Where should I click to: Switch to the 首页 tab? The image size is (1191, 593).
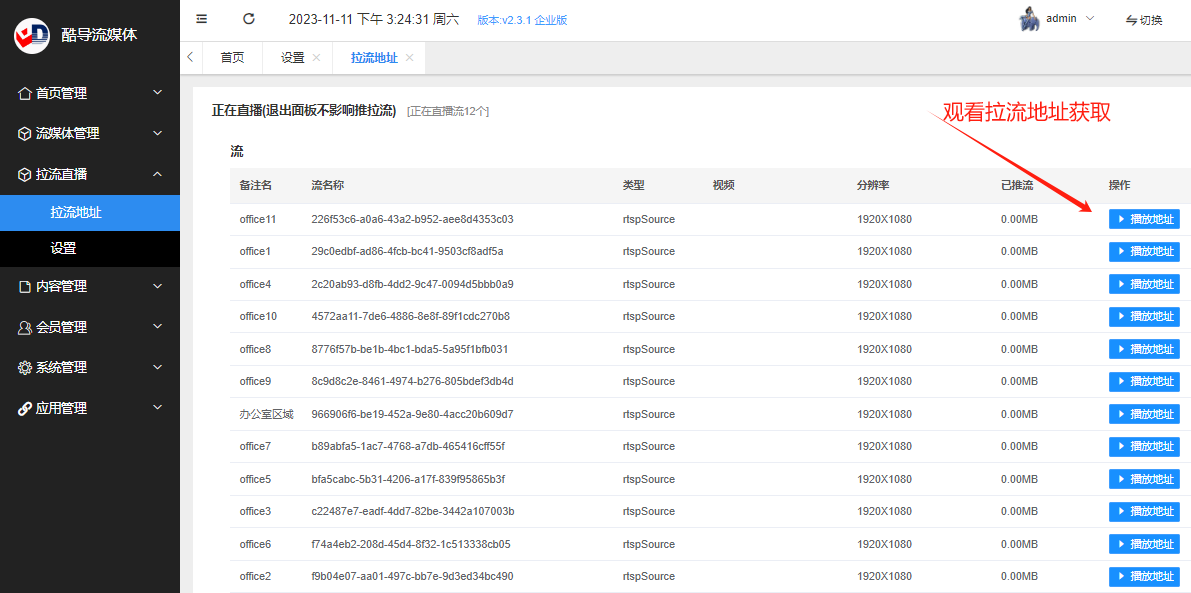232,58
